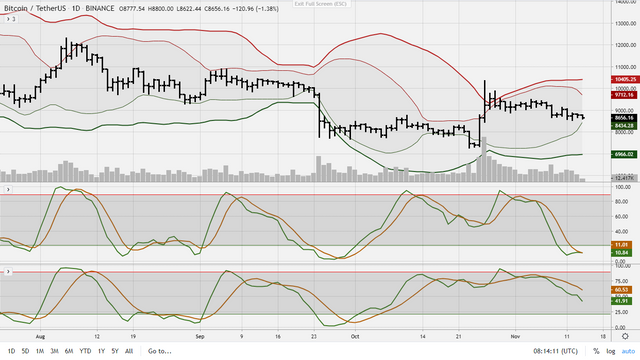
Task: Expand the first stochastic pane legend
Action: 8,189
